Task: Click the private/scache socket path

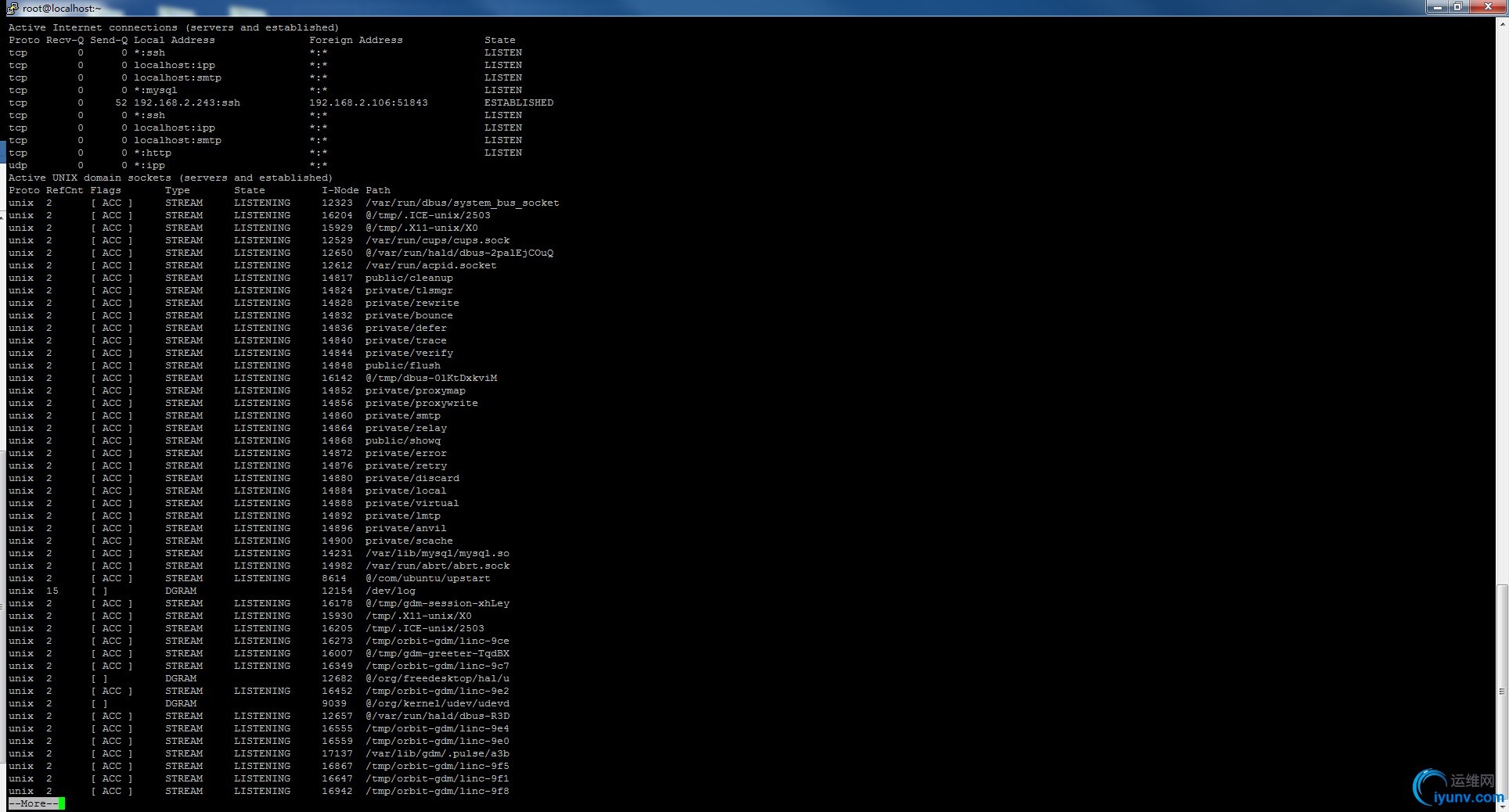Action: [409, 541]
